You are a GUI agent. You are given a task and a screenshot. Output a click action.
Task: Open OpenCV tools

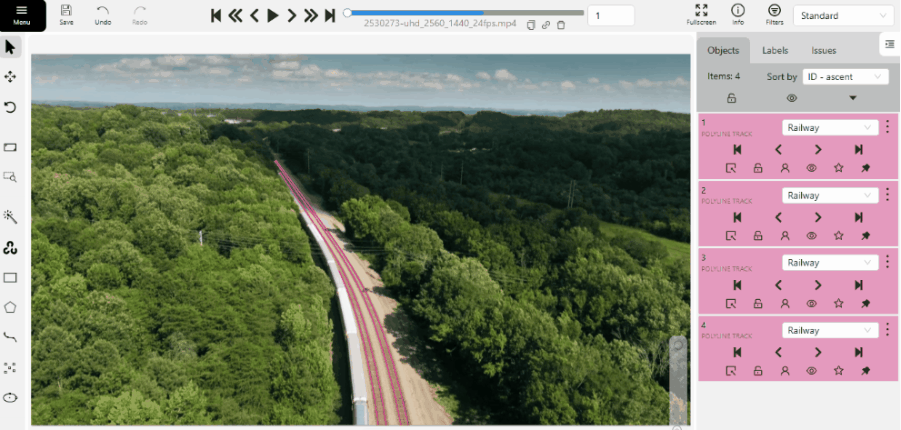(10, 248)
